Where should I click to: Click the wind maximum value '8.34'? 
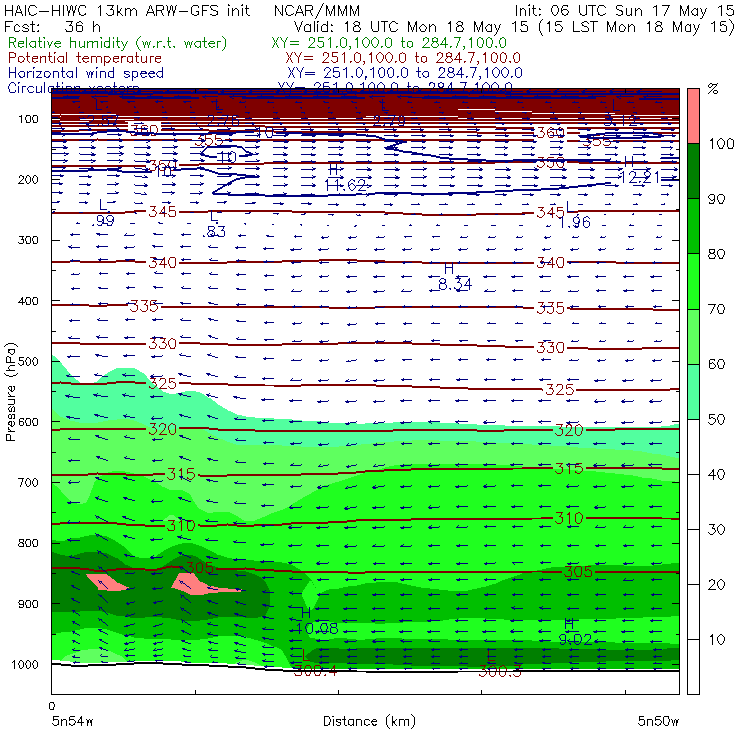click(455, 284)
